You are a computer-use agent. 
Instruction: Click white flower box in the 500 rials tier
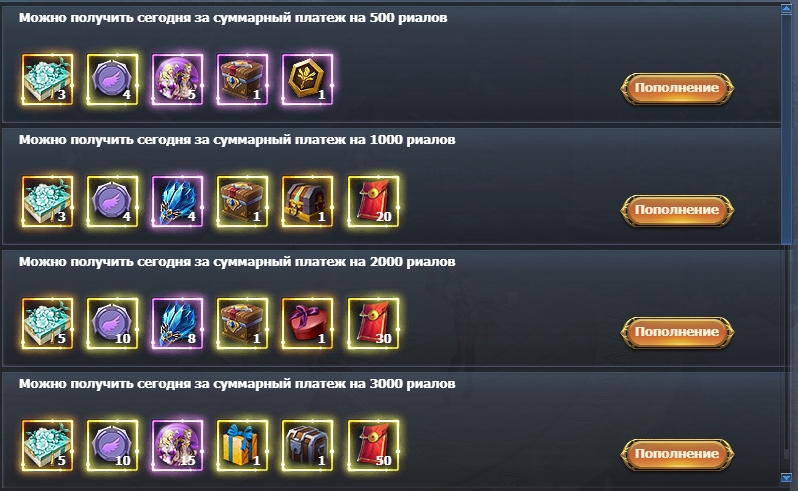tap(47, 79)
